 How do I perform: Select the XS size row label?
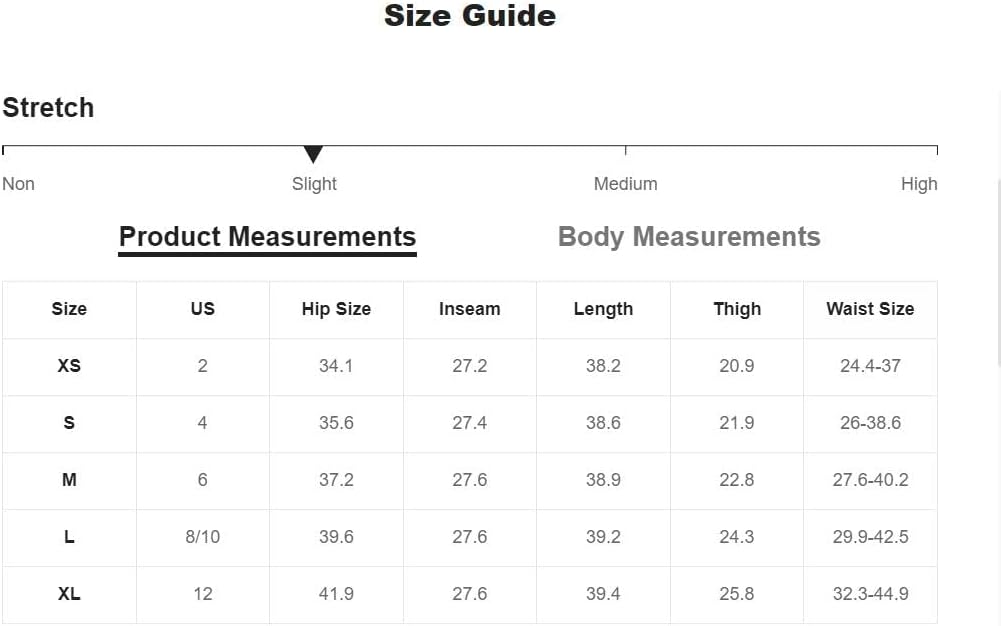point(69,366)
